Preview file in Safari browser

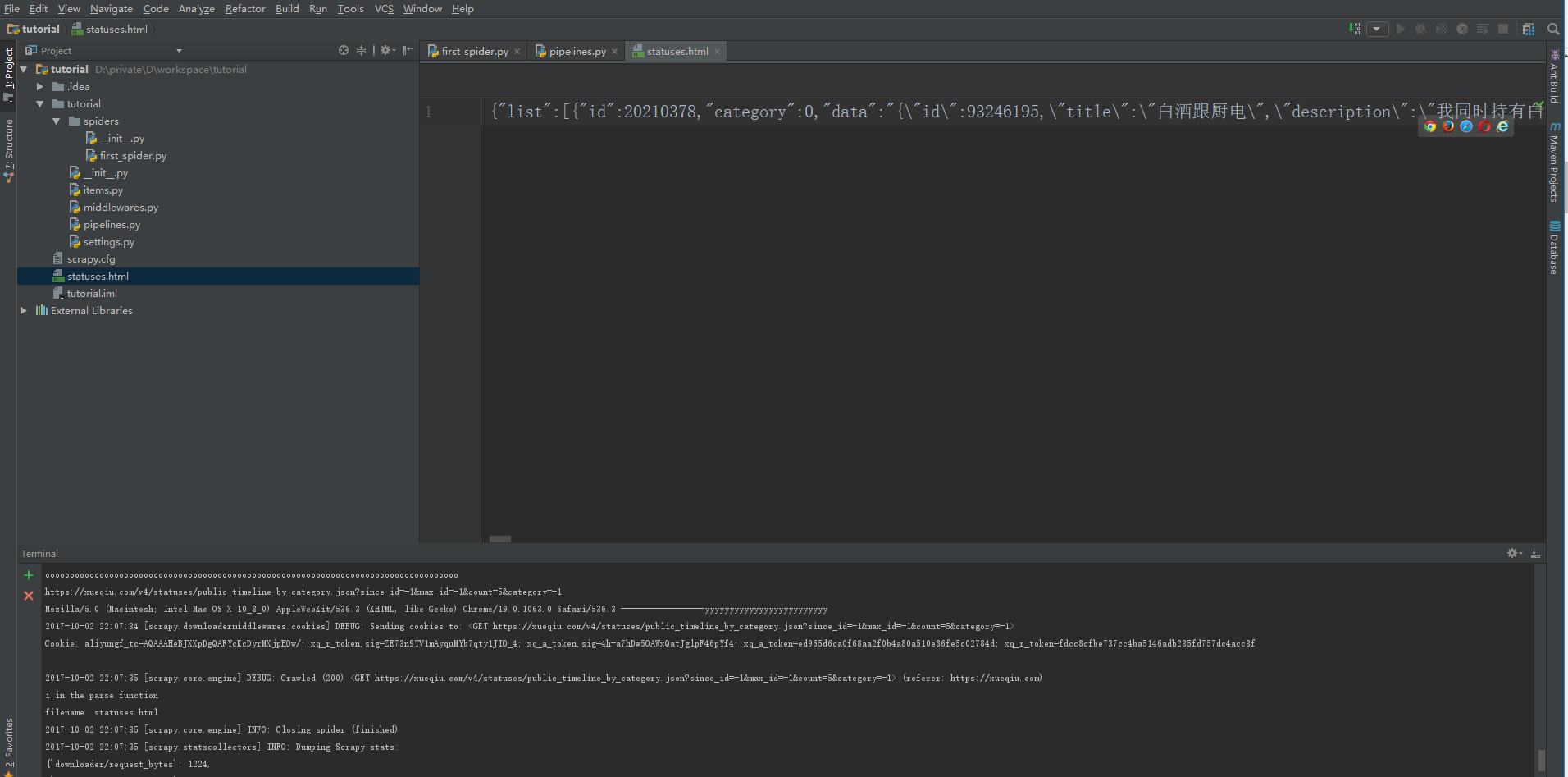(1466, 126)
